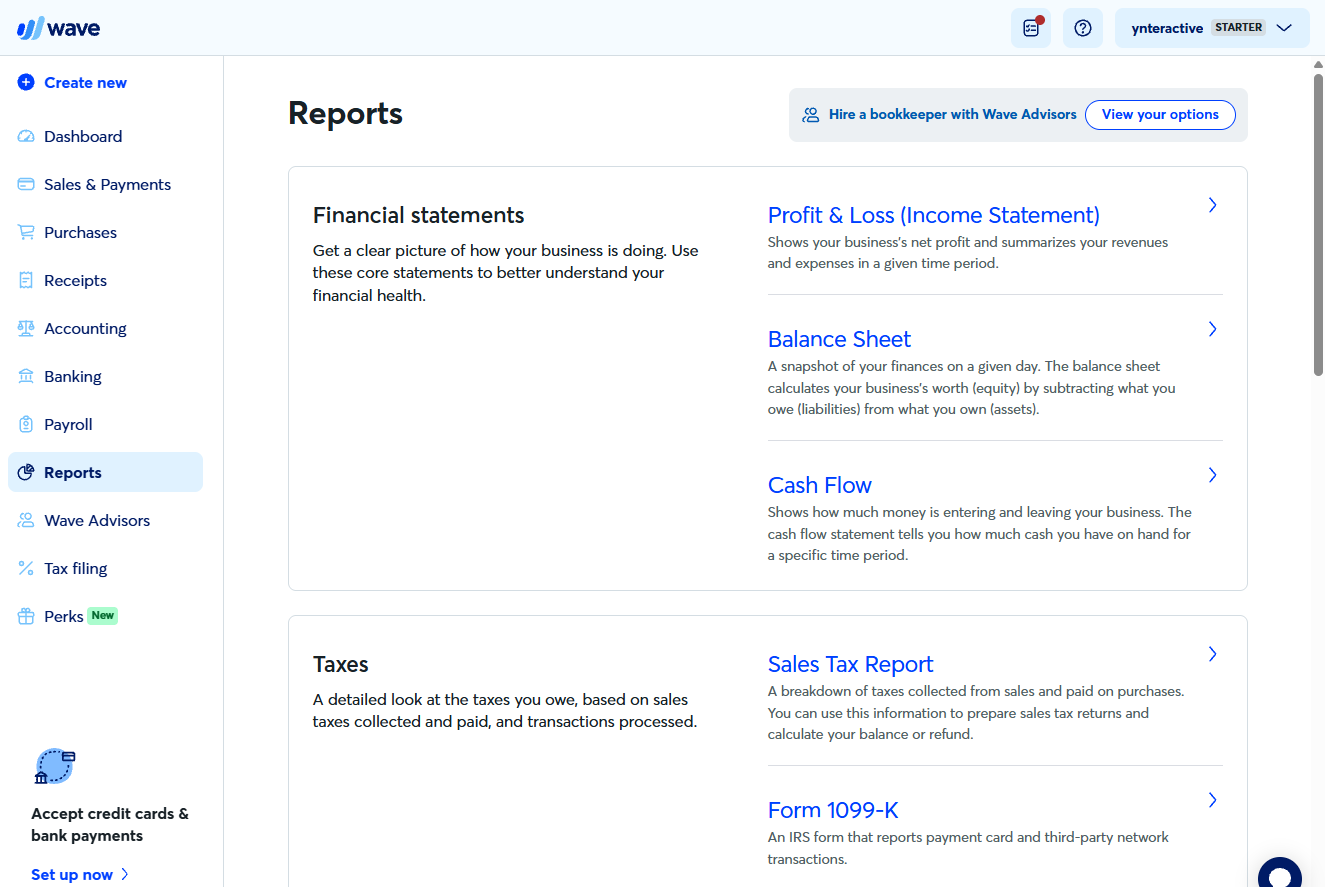The height and width of the screenshot is (887, 1325).
Task: Click View your options button
Action: click(x=1160, y=115)
